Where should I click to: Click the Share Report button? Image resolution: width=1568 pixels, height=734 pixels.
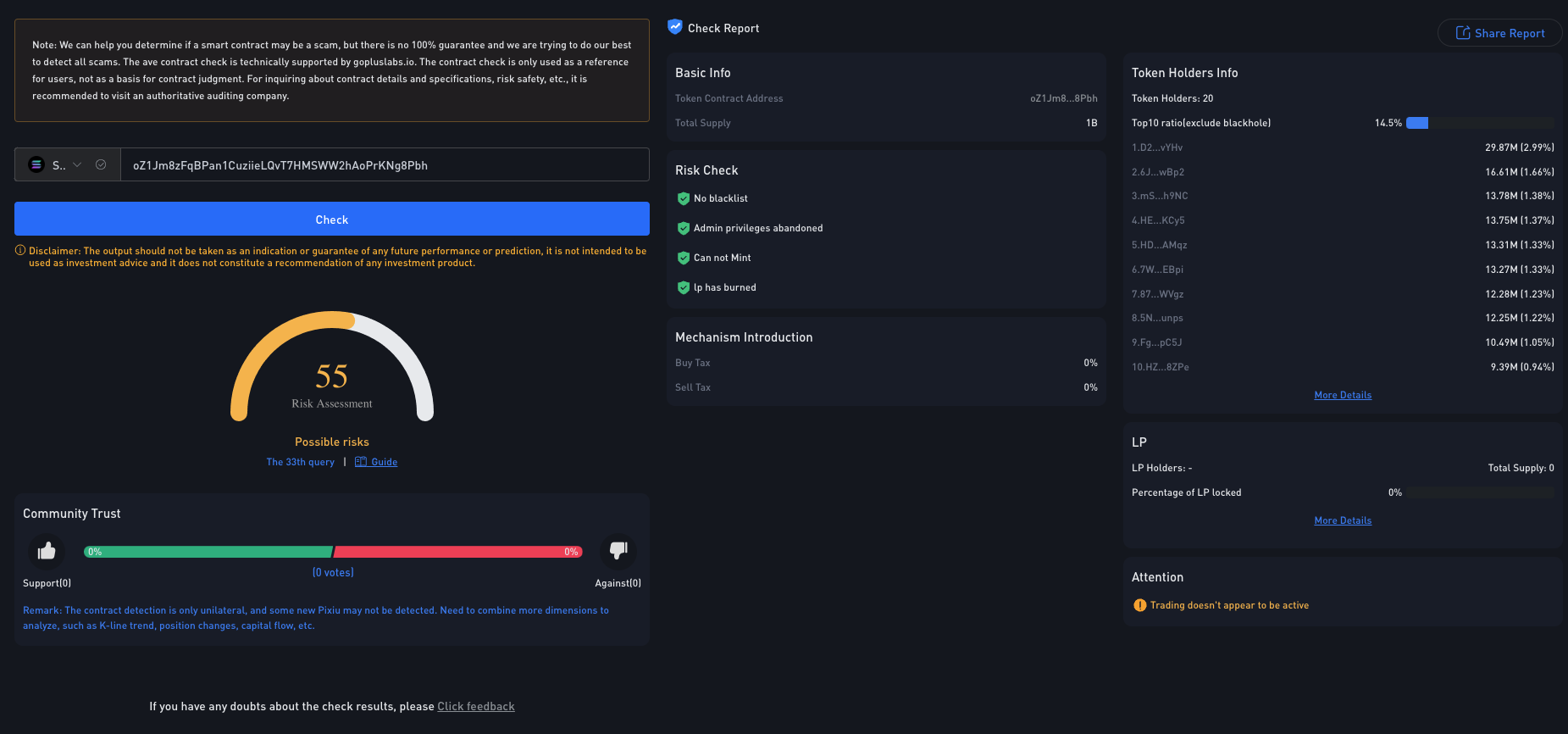coord(1499,33)
